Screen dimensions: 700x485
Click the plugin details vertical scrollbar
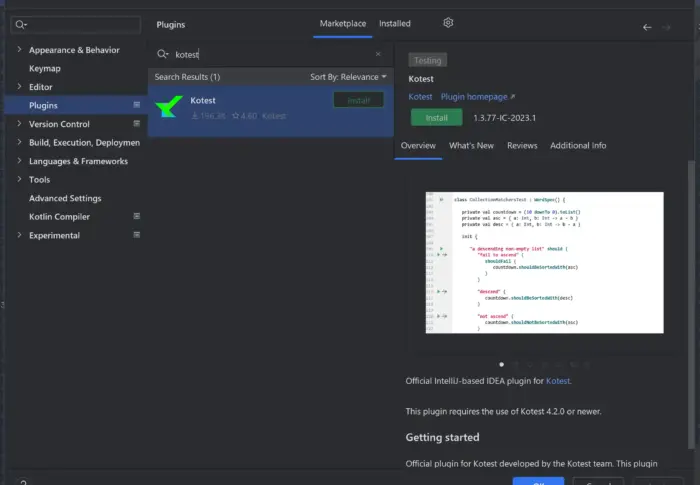691,304
